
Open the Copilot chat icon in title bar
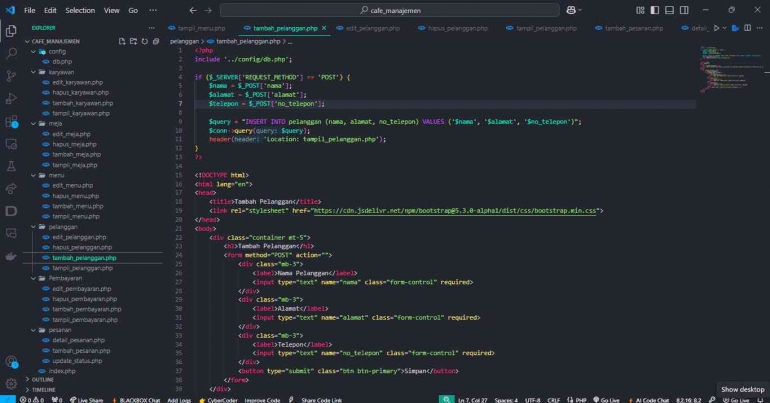(571, 10)
